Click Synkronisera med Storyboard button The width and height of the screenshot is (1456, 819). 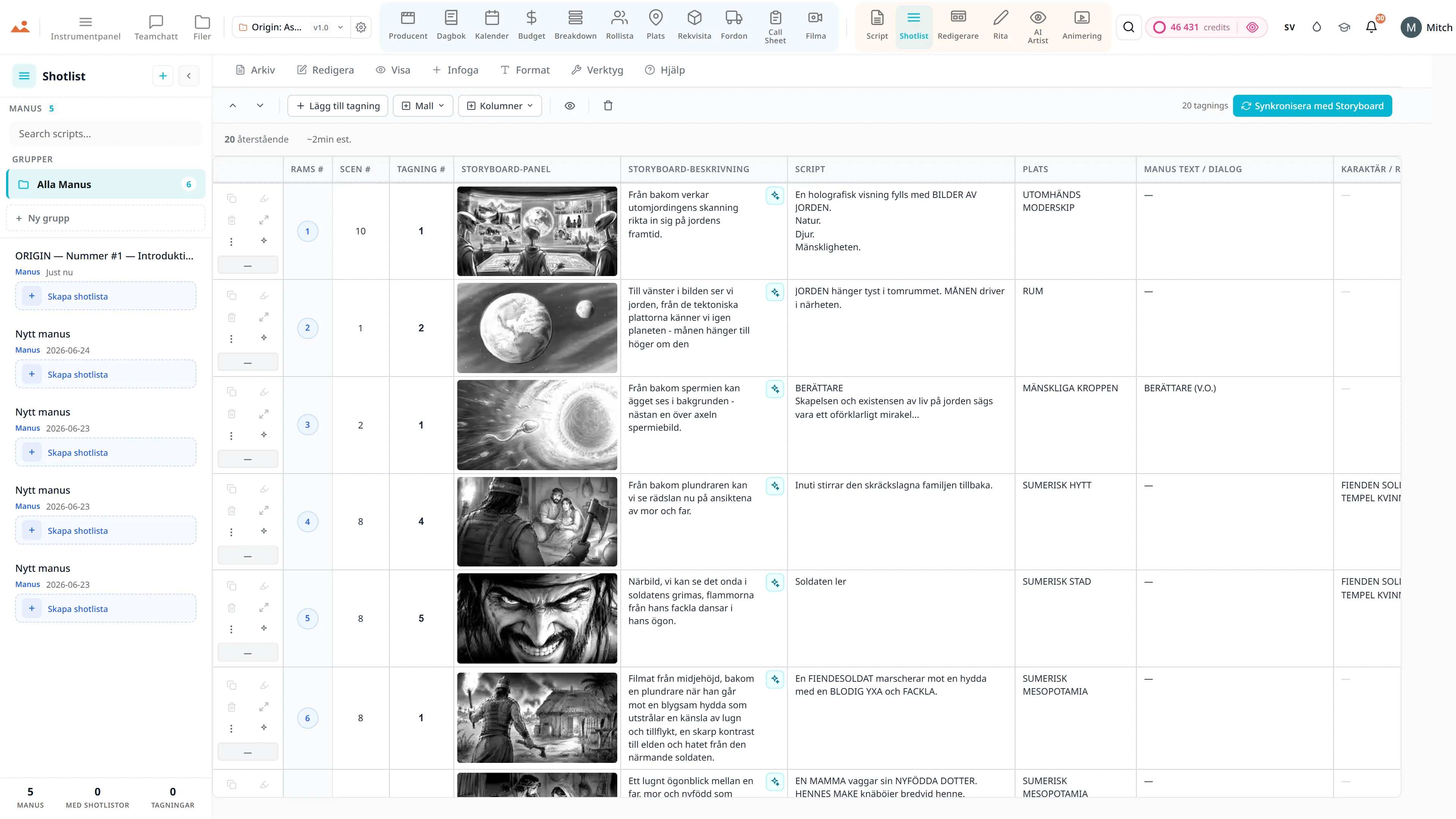pyautogui.click(x=1312, y=106)
